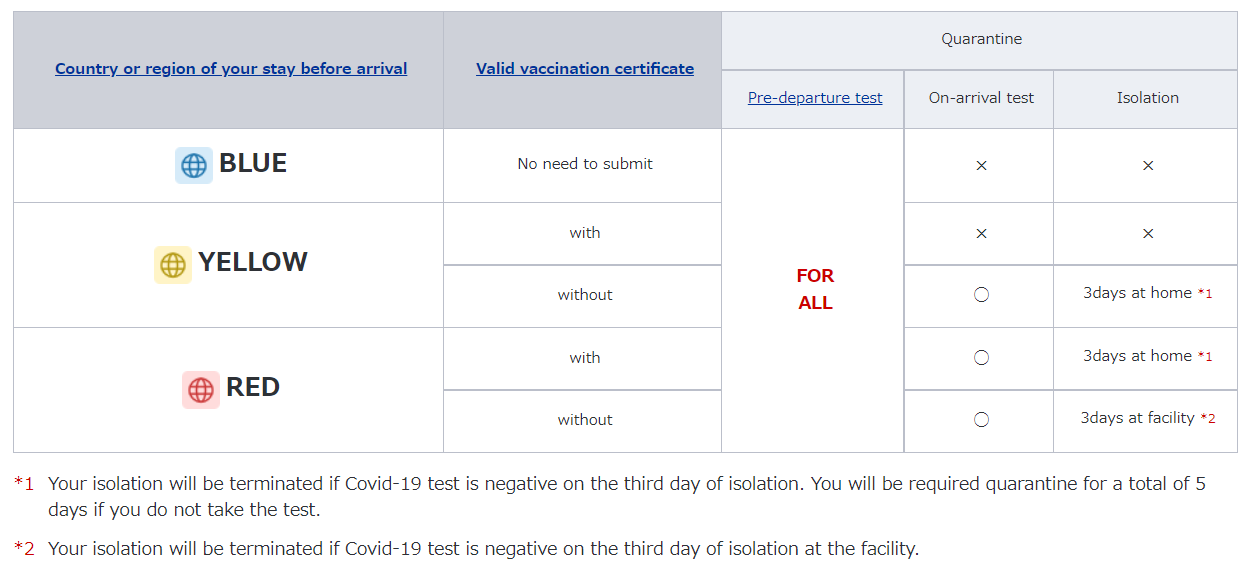Click the cross mark in YELLOW with-certificate on-arrival cell
1256x577 pixels.
[x=981, y=233]
